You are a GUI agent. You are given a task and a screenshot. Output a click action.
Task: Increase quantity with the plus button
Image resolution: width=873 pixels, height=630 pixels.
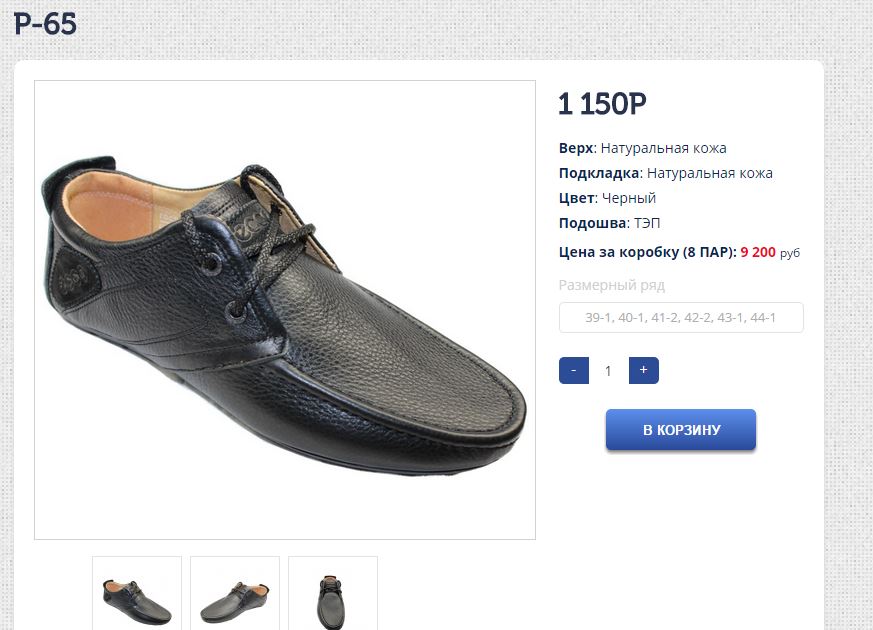(x=643, y=371)
